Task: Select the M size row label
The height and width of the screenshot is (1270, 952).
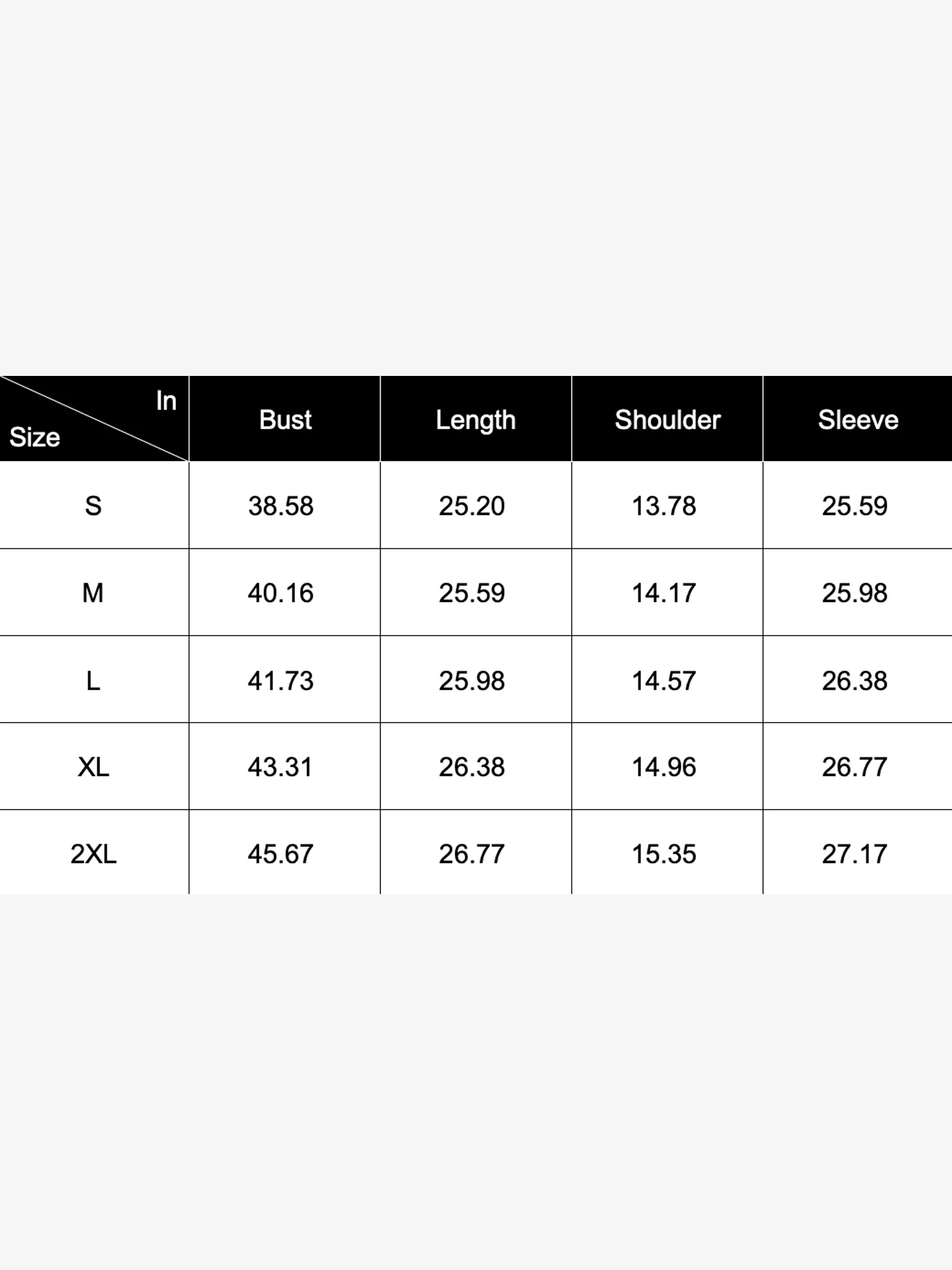Action: click(x=93, y=593)
